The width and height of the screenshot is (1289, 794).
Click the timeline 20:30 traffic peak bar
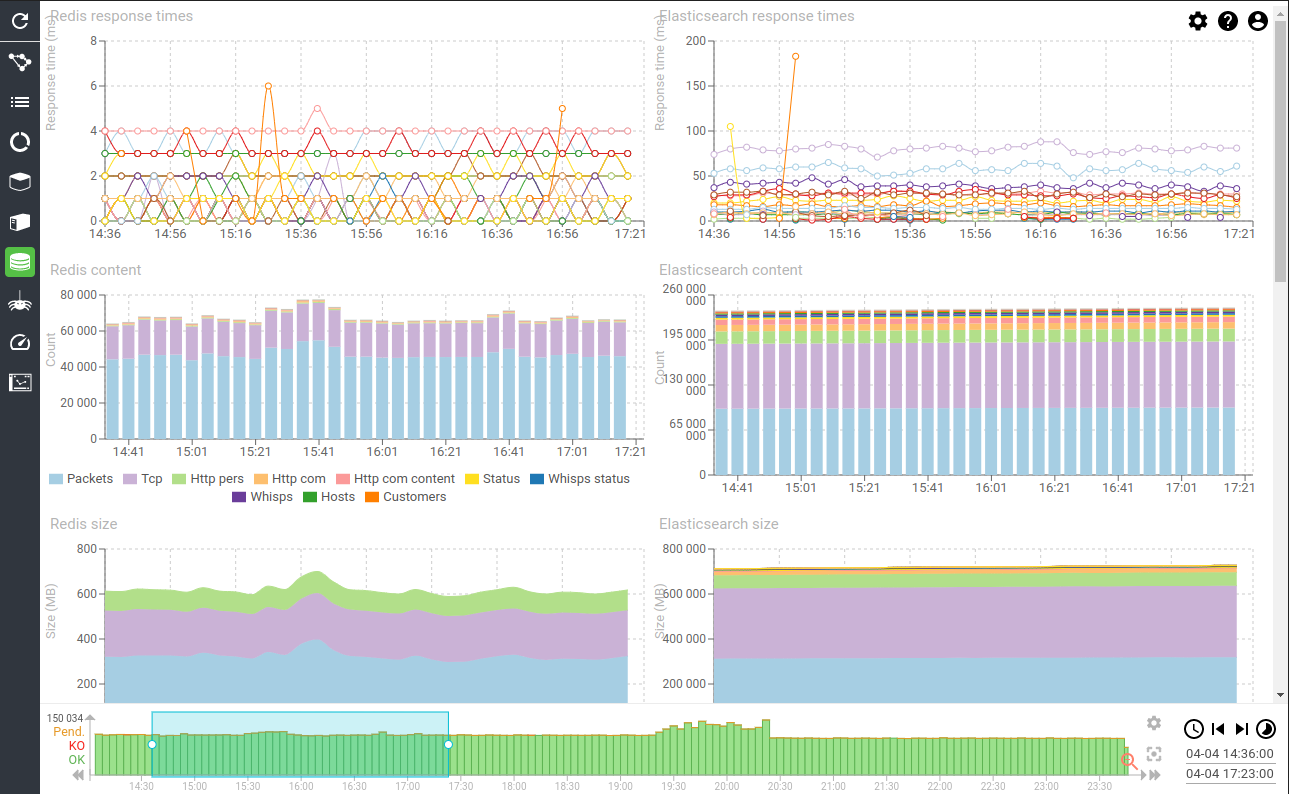[766, 747]
